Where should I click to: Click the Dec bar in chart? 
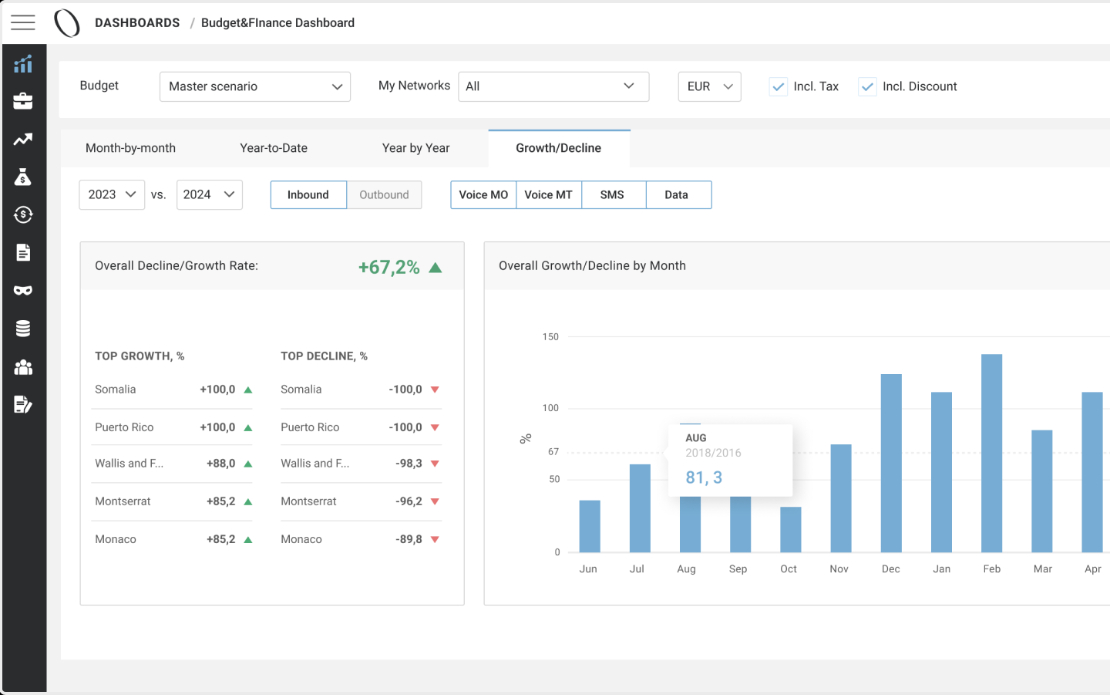coord(891,463)
